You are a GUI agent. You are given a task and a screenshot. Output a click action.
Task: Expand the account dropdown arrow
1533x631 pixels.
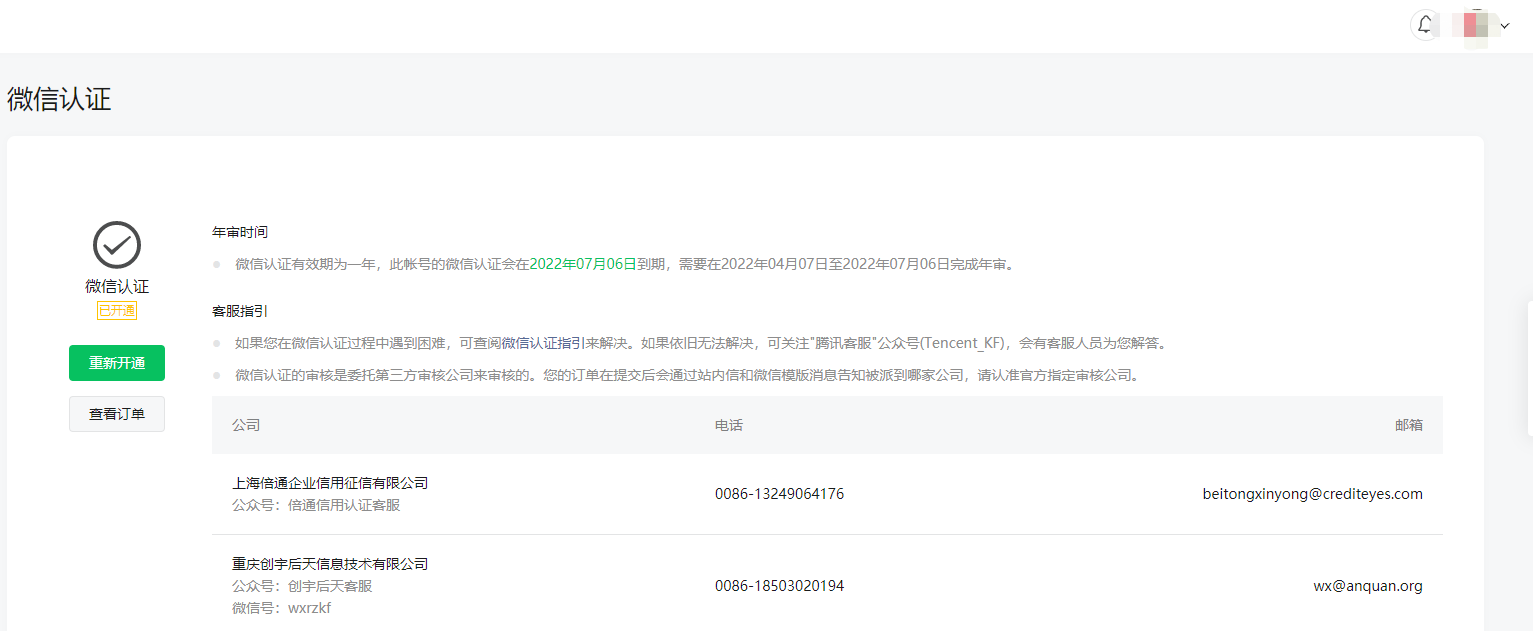click(x=1505, y=26)
